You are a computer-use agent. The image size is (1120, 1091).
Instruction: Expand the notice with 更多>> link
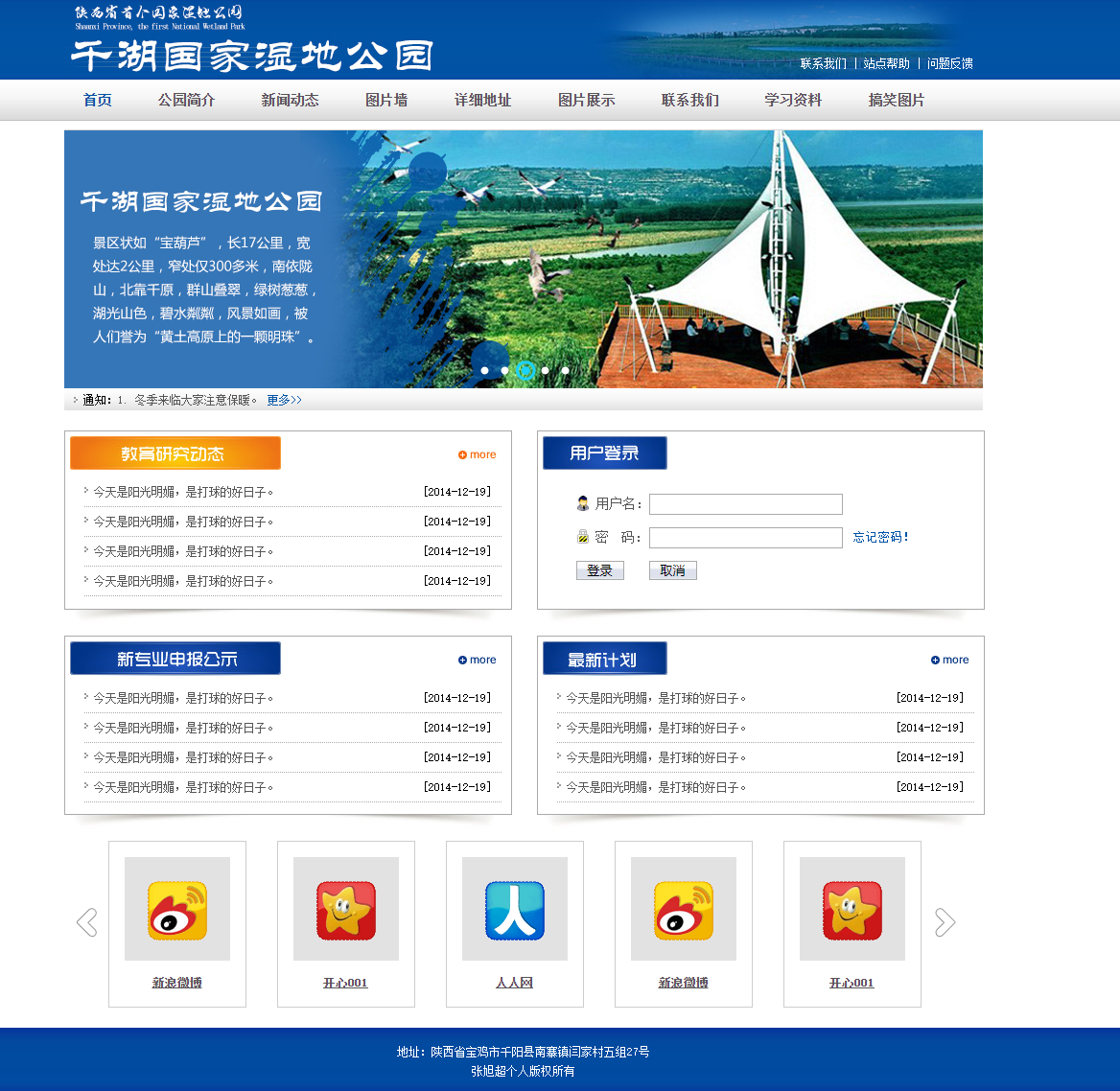(x=284, y=401)
